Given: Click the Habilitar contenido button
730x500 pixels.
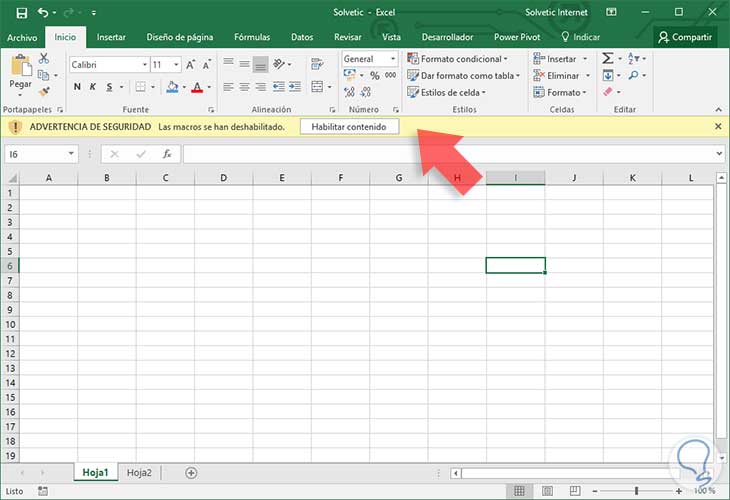Looking at the screenshot, I should pyautogui.click(x=349, y=127).
